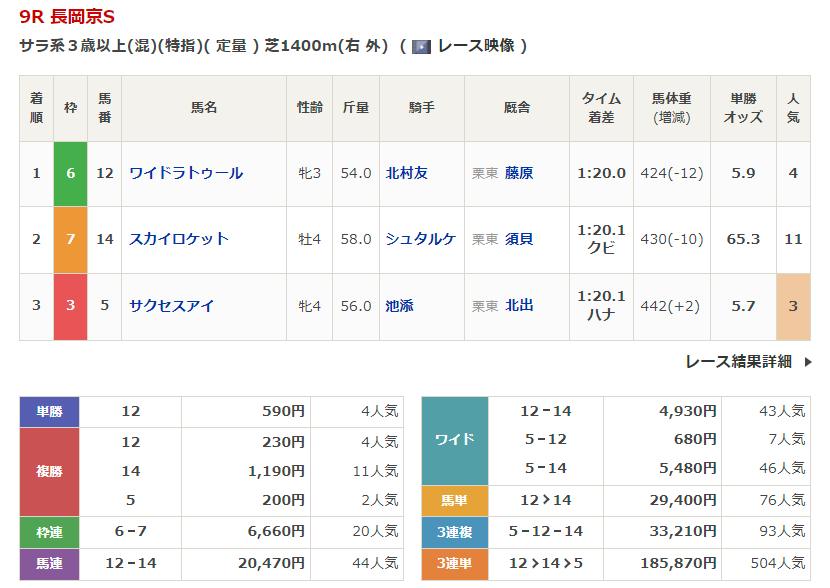Expand レース結果詳細 via arrow icon
Viewport: 830px width, 588px height.
tap(808, 362)
